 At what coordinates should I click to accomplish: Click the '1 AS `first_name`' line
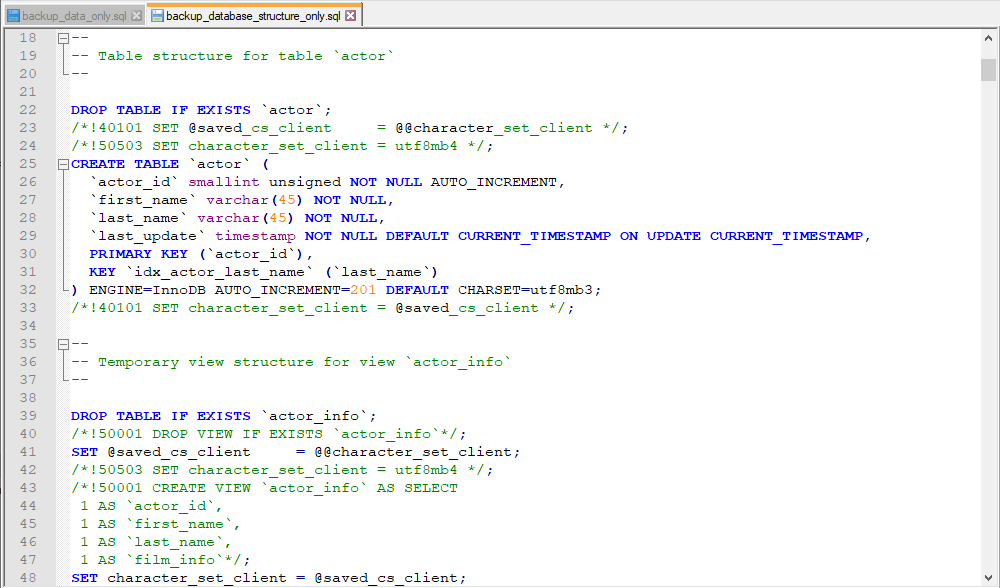(160, 524)
